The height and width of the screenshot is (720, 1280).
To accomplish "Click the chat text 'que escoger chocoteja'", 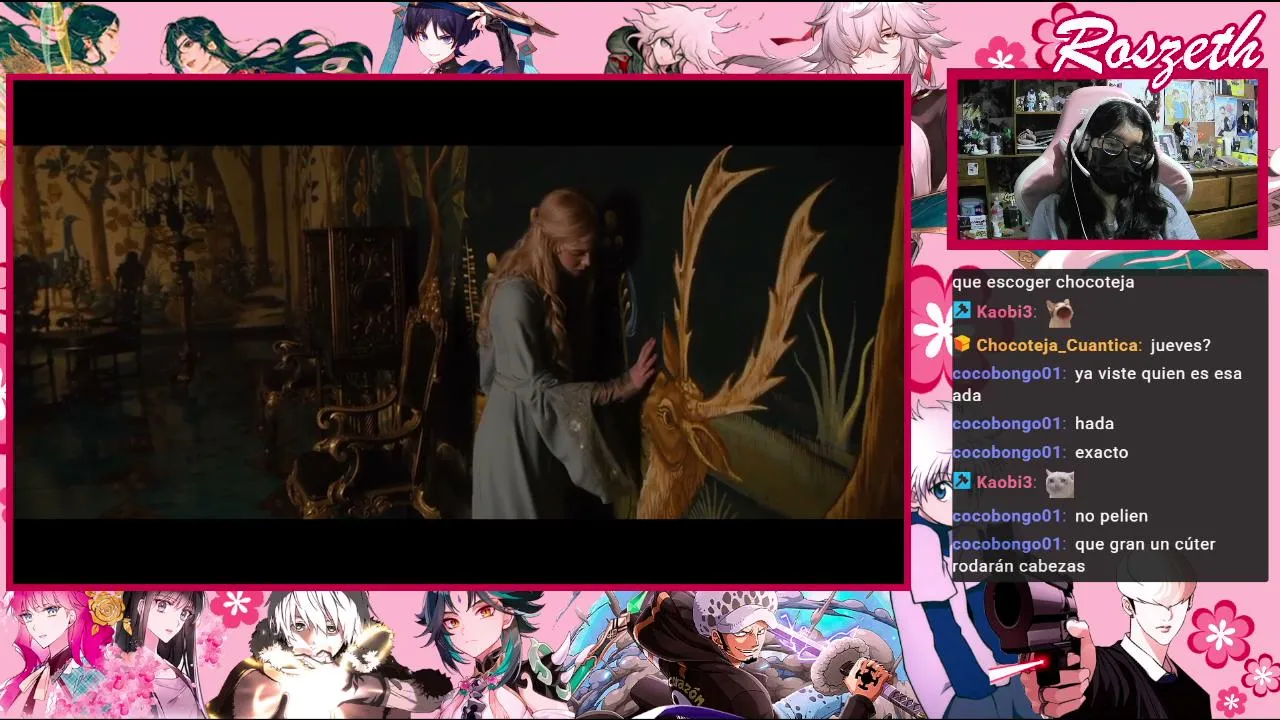I will coord(1043,282).
